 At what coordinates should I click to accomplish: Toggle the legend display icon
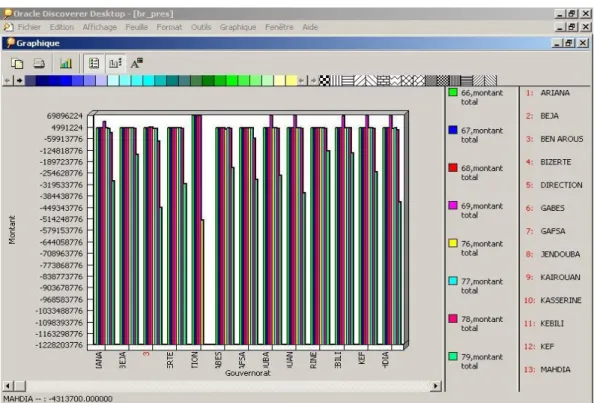pyautogui.click(x=94, y=63)
